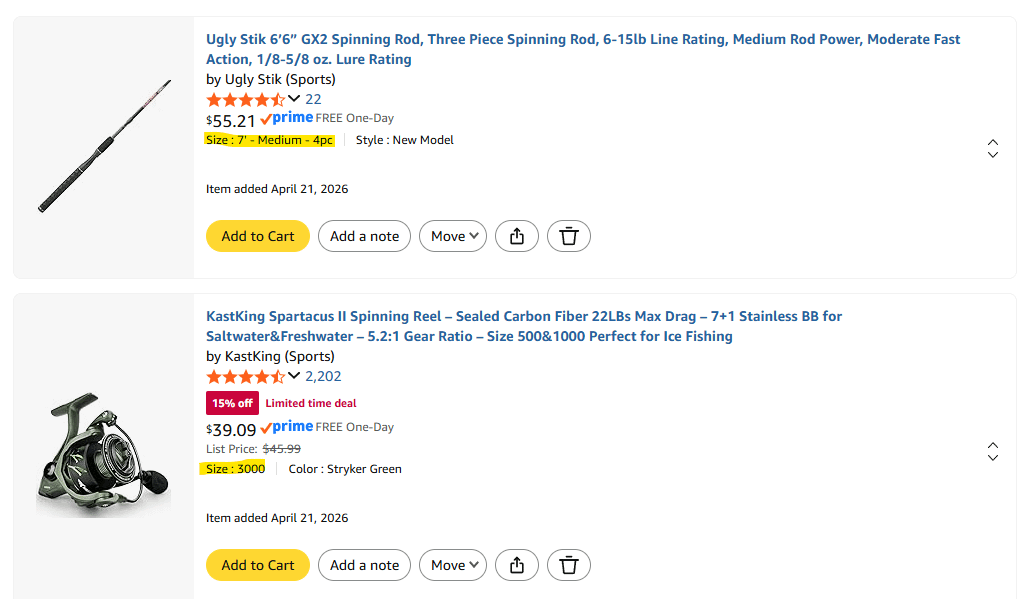This screenshot has height=599, width=1021.
Task: Add Ugly Stik rod to cart
Action: (x=258, y=236)
